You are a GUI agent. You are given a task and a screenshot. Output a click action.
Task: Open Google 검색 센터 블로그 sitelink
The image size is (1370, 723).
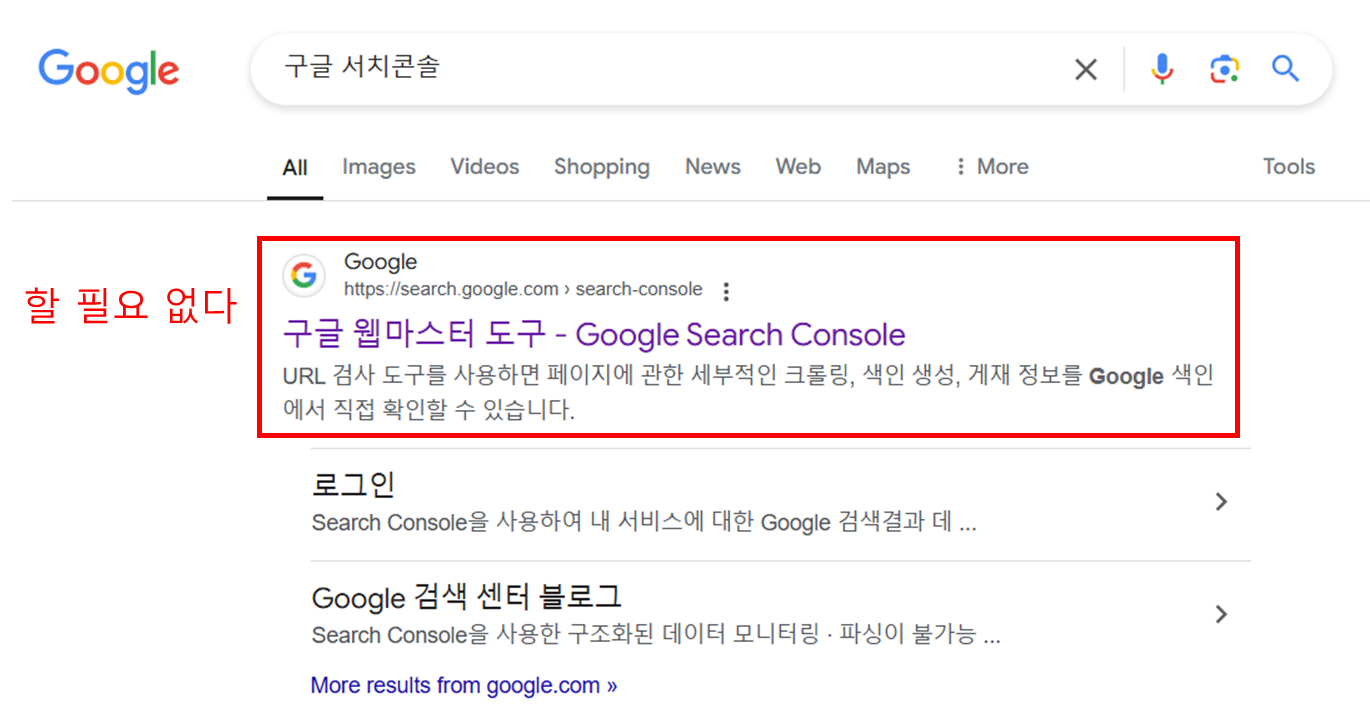click(x=467, y=598)
